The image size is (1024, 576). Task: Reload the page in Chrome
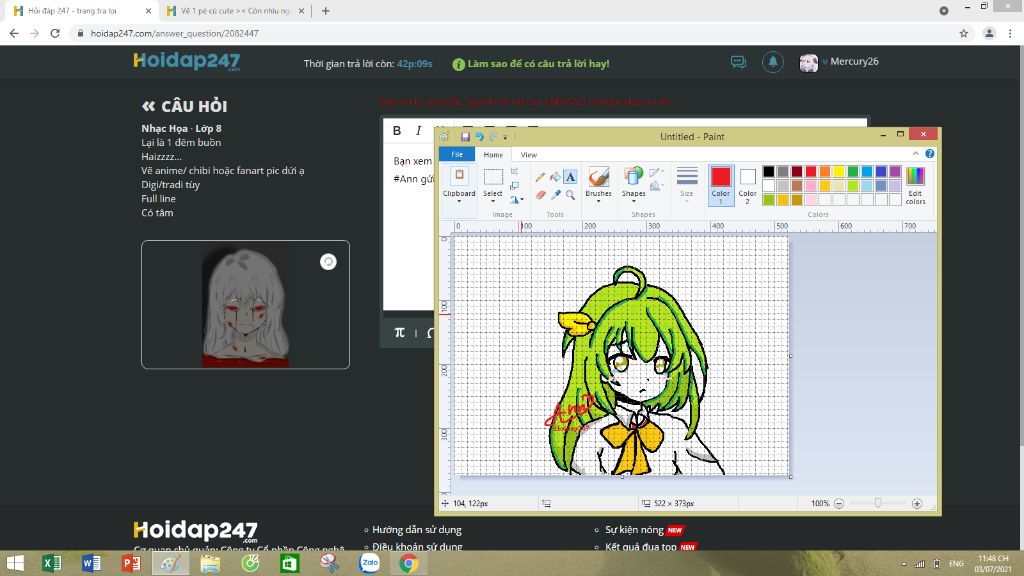[x=55, y=33]
